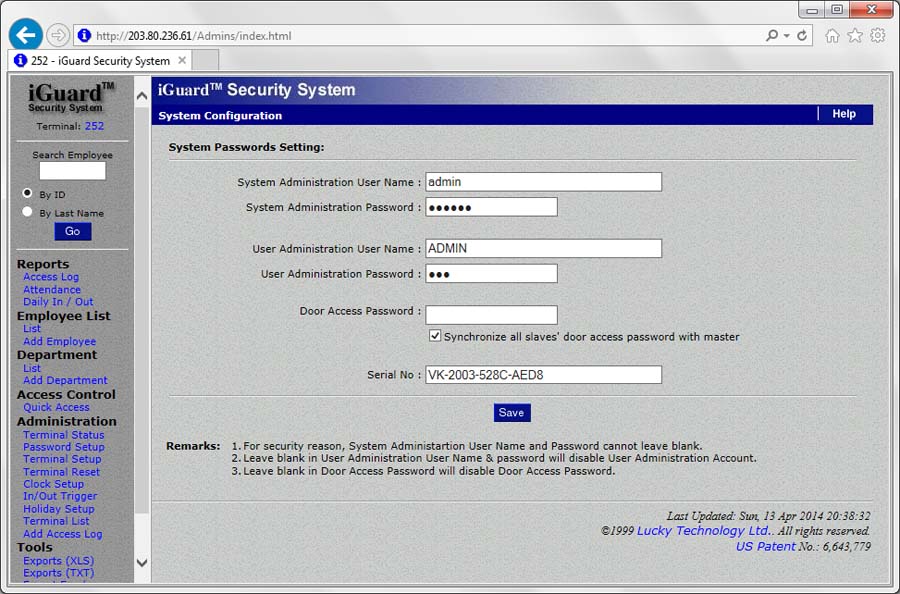Screen dimensions: 900x594
Task: Open the Department List link
Action: [32, 368]
